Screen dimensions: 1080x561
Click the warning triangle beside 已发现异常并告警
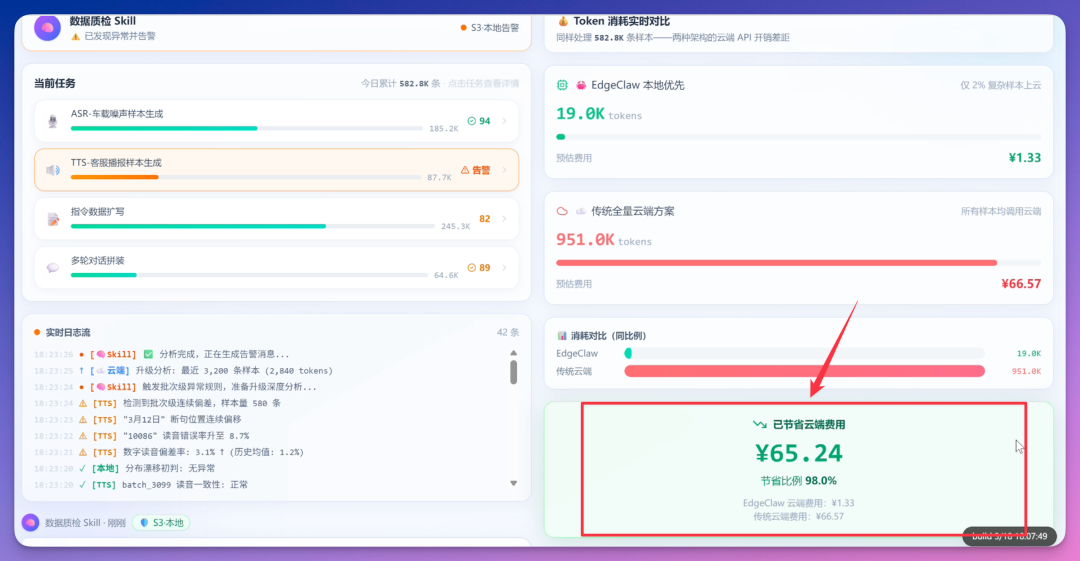coord(75,36)
